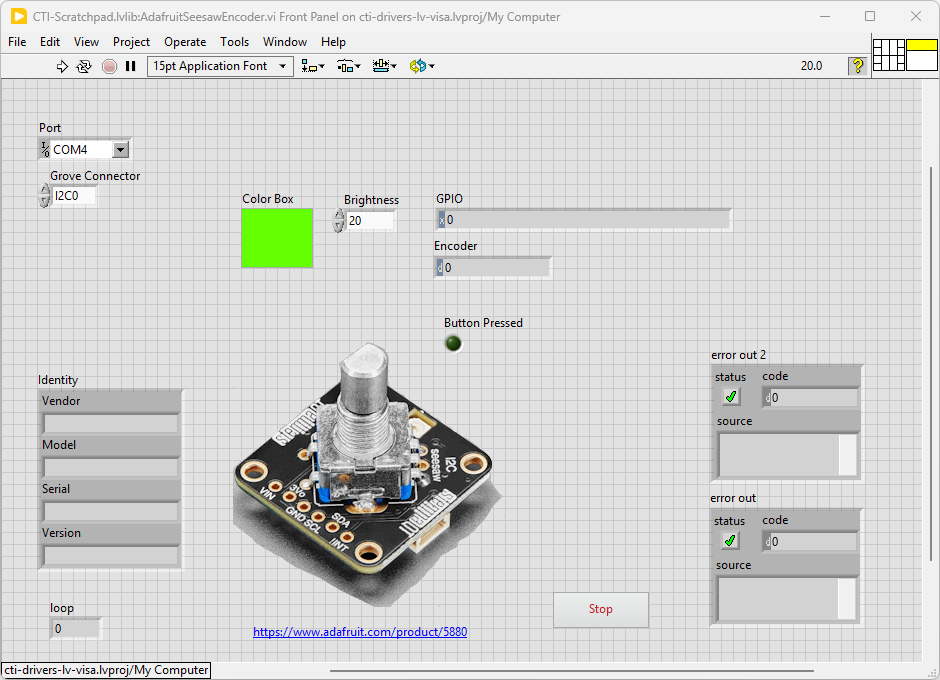
Task: Click the green Color Box swatch
Action: pos(277,238)
